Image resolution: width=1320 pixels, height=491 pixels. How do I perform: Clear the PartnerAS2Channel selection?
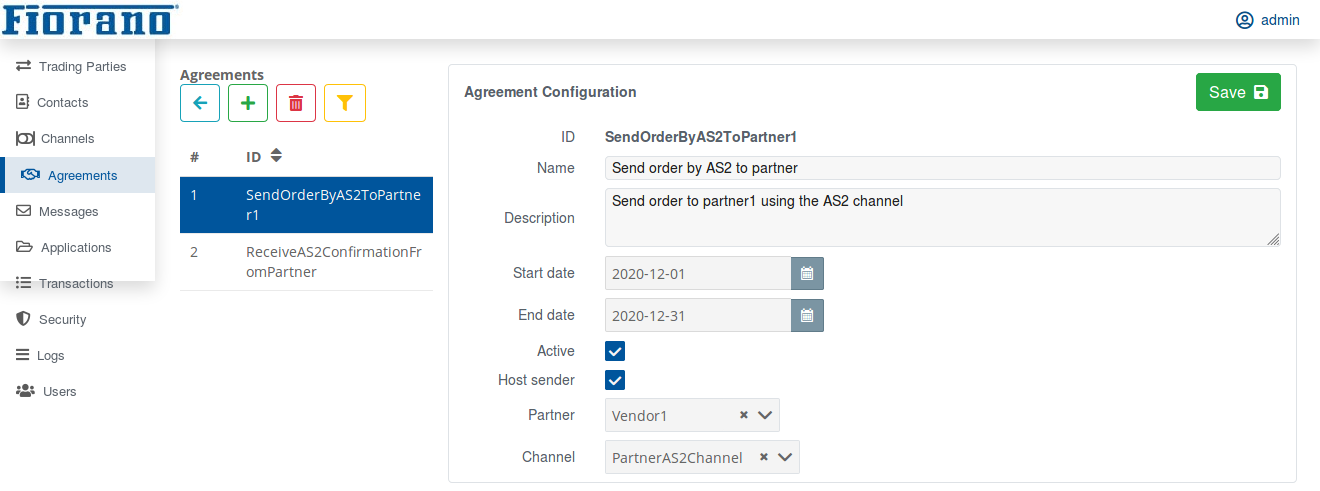tap(764, 457)
